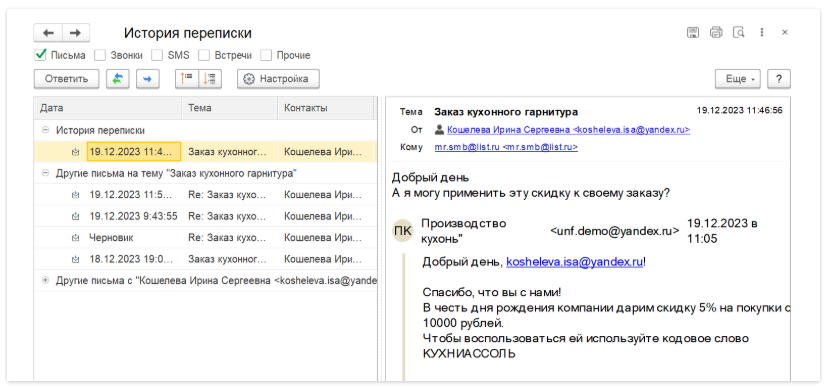Sort by the Дата column header
This screenshot has width=828, height=389.
108,108
